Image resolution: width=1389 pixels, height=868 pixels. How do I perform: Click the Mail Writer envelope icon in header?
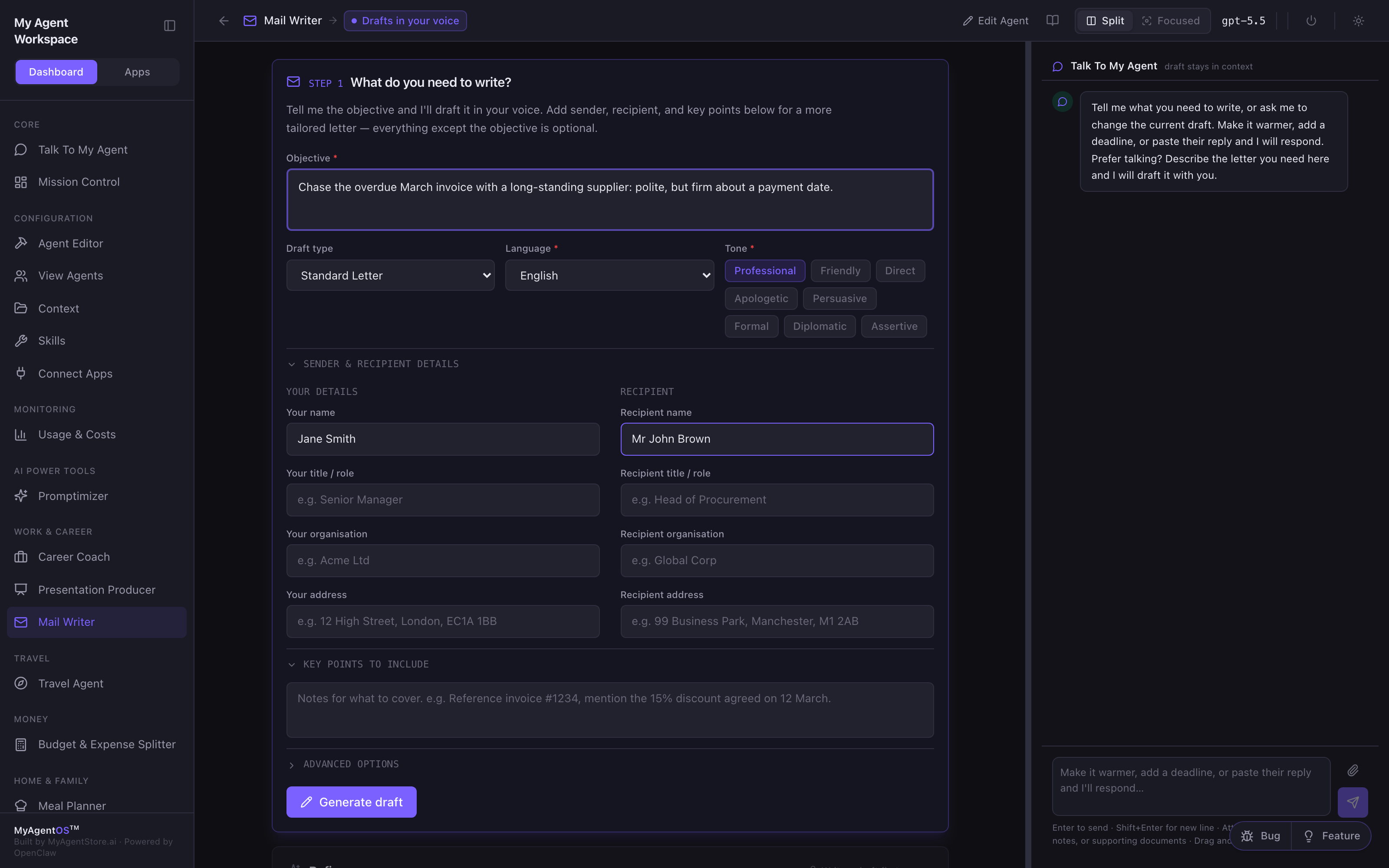click(250, 21)
